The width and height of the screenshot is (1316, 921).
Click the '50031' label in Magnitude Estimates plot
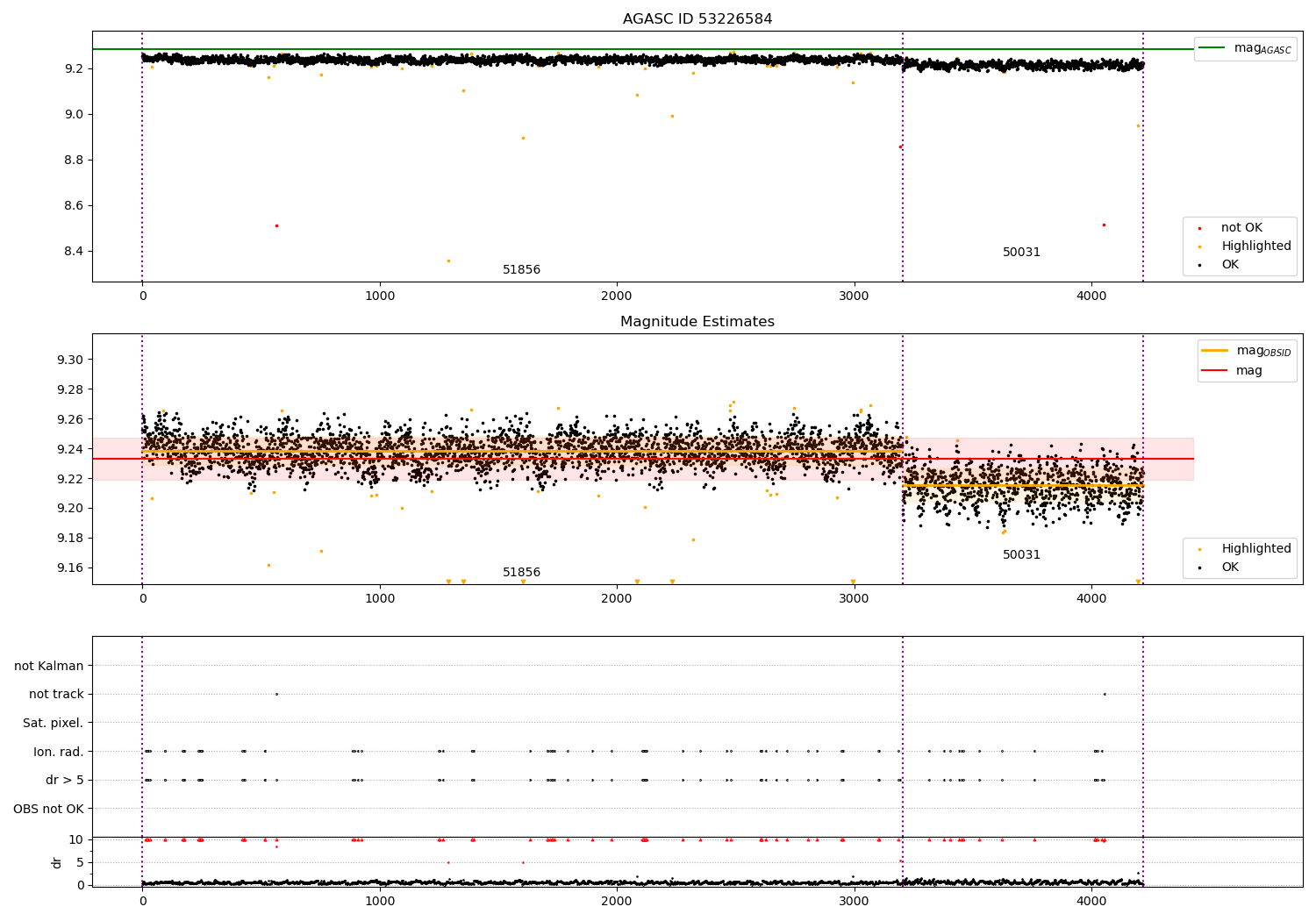point(1021,555)
